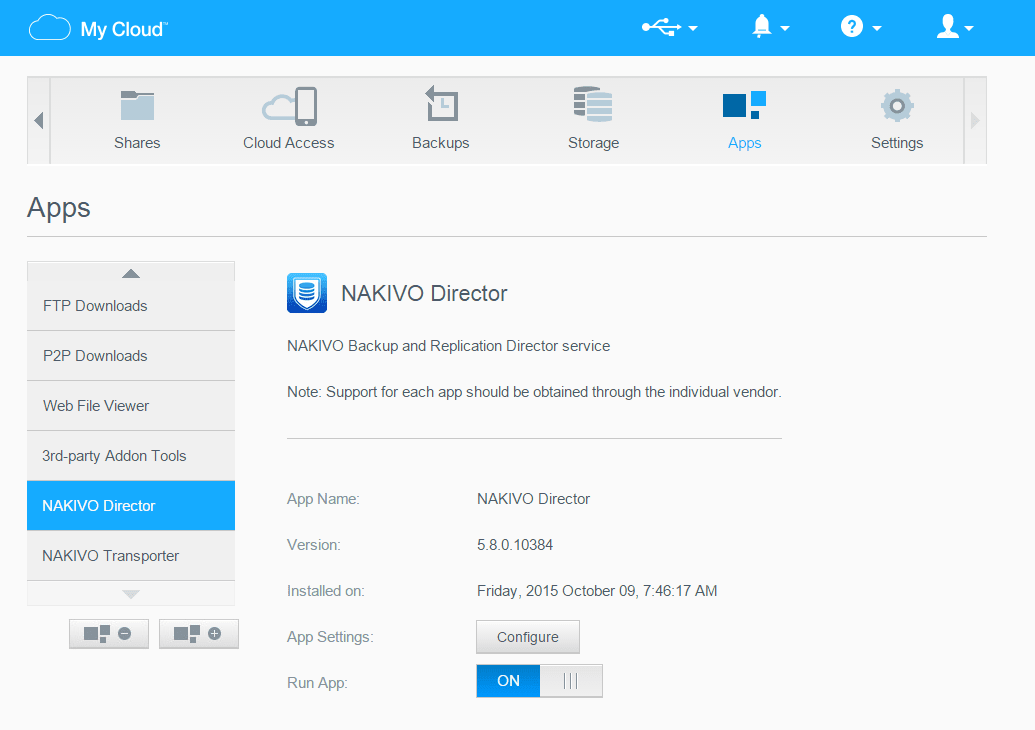This screenshot has height=730, width=1035.
Task: Move navigation bar left with arrow
Action: point(39,120)
